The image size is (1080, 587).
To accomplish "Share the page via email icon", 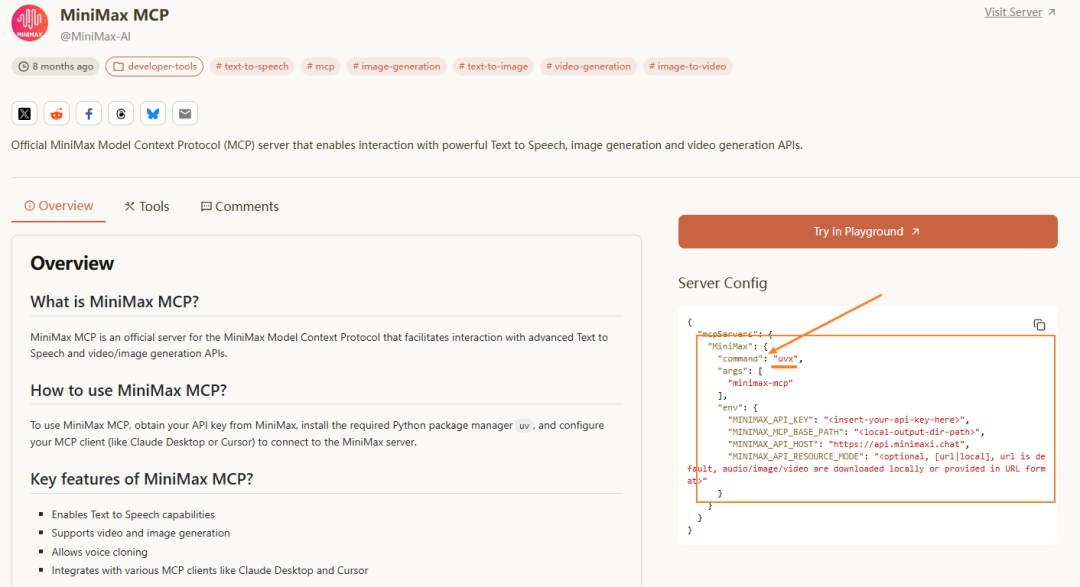I will (x=185, y=114).
